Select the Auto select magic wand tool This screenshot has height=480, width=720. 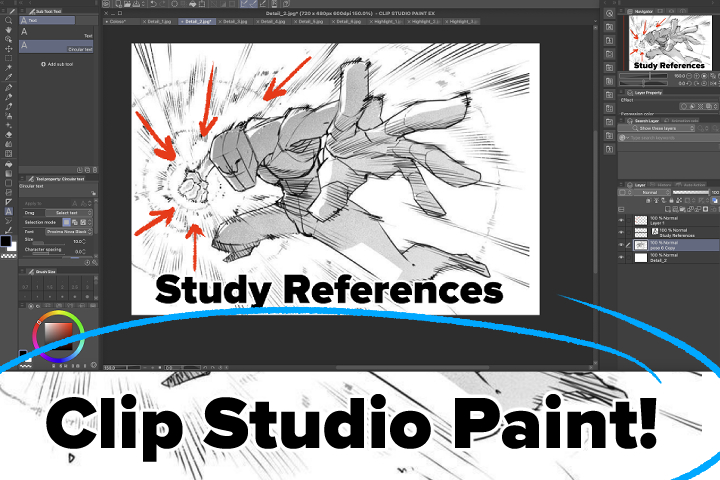click(x=8, y=68)
